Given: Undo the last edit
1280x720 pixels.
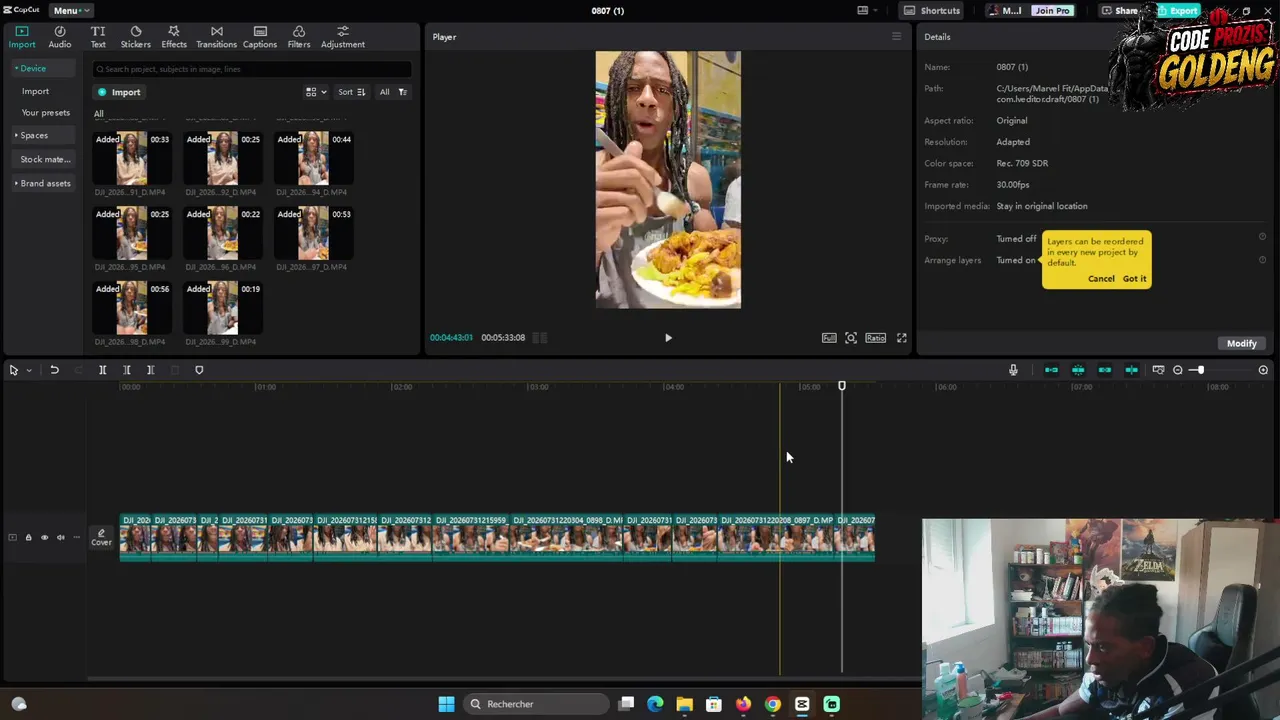Looking at the screenshot, I should click(x=54, y=370).
